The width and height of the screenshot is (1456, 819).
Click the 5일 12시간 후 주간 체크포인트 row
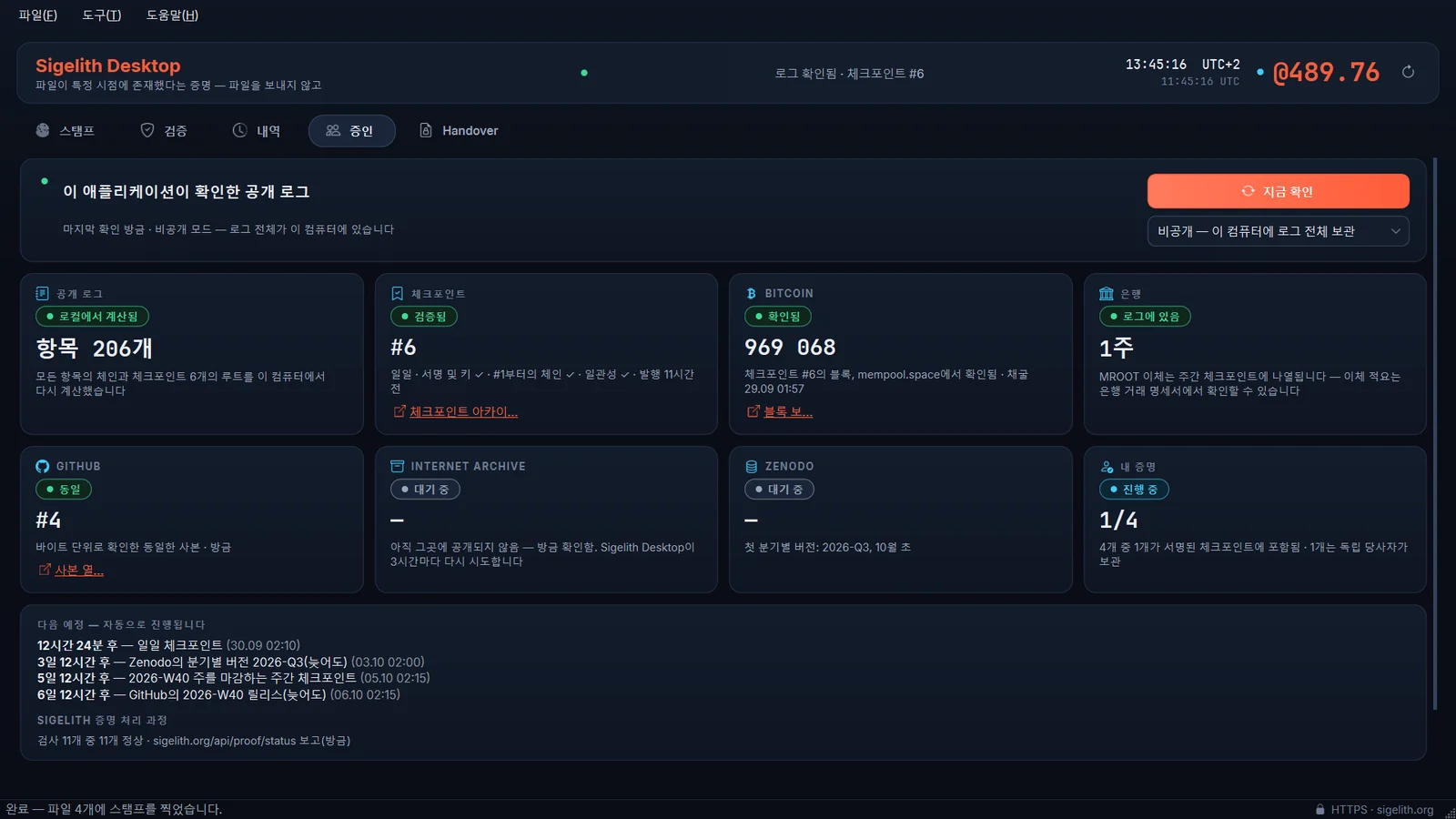233,678
